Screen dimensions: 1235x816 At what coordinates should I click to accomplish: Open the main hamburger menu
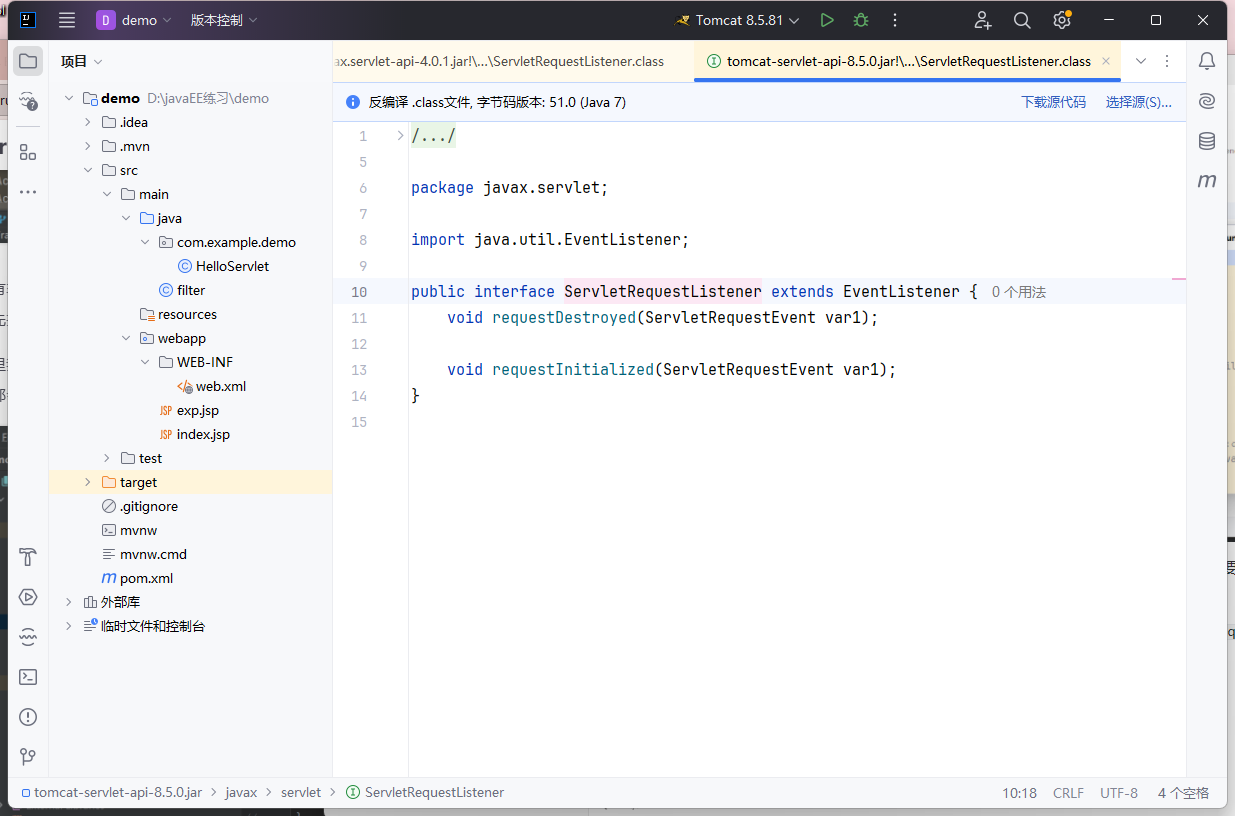tap(67, 20)
